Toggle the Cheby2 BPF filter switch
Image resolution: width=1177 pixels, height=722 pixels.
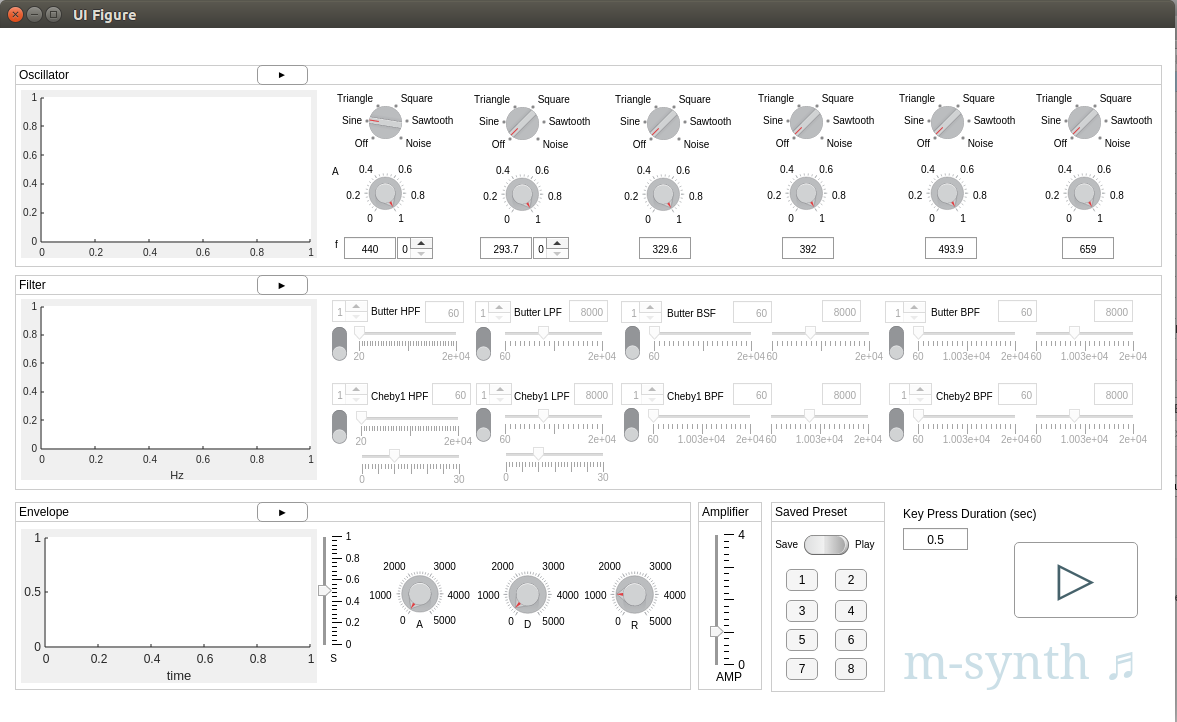896,425
